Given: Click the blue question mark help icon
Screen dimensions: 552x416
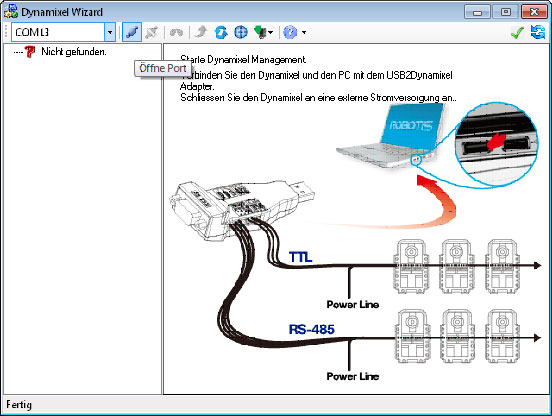Looking at the screenshot, I should 290,32.
